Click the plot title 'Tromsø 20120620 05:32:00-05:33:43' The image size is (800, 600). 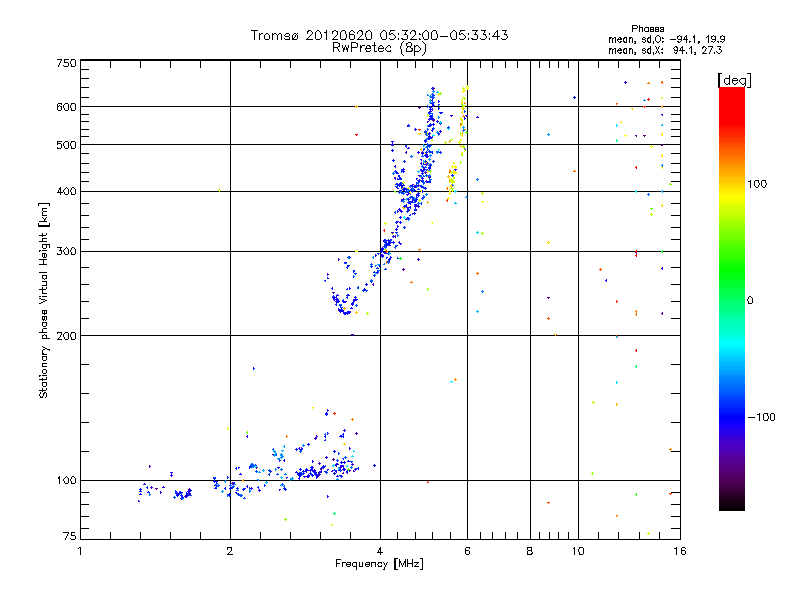(379, 35)
